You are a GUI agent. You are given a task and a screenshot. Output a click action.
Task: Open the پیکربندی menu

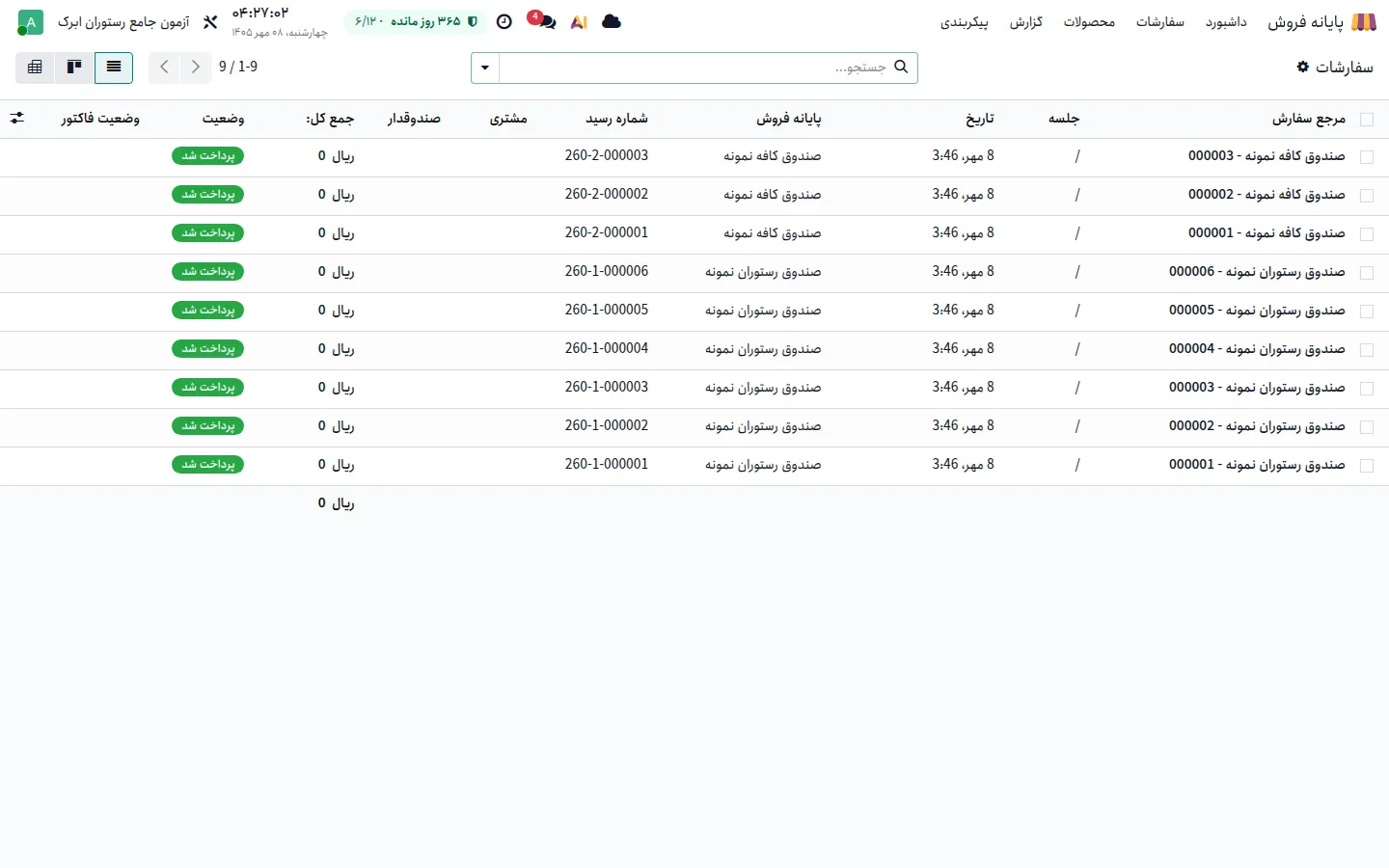click(x=965, y=22)
